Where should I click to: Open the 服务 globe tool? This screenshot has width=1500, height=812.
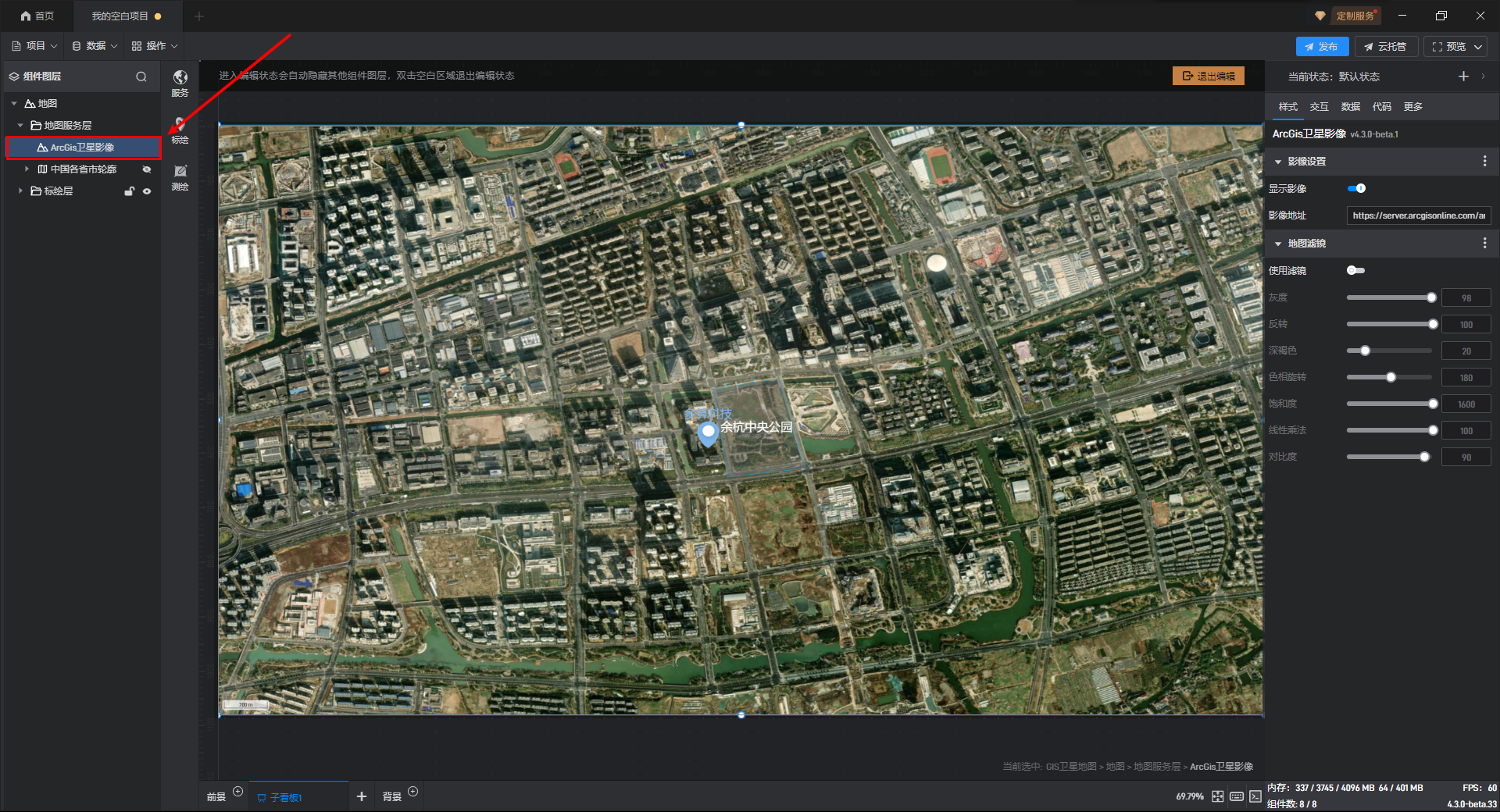[180, 82]
